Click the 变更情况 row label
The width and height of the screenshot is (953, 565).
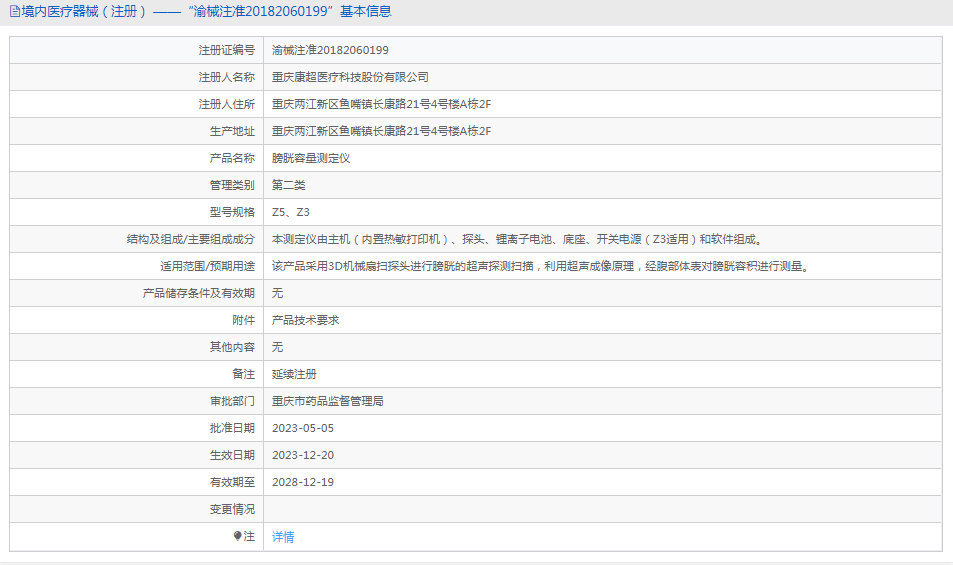point(232,509)
